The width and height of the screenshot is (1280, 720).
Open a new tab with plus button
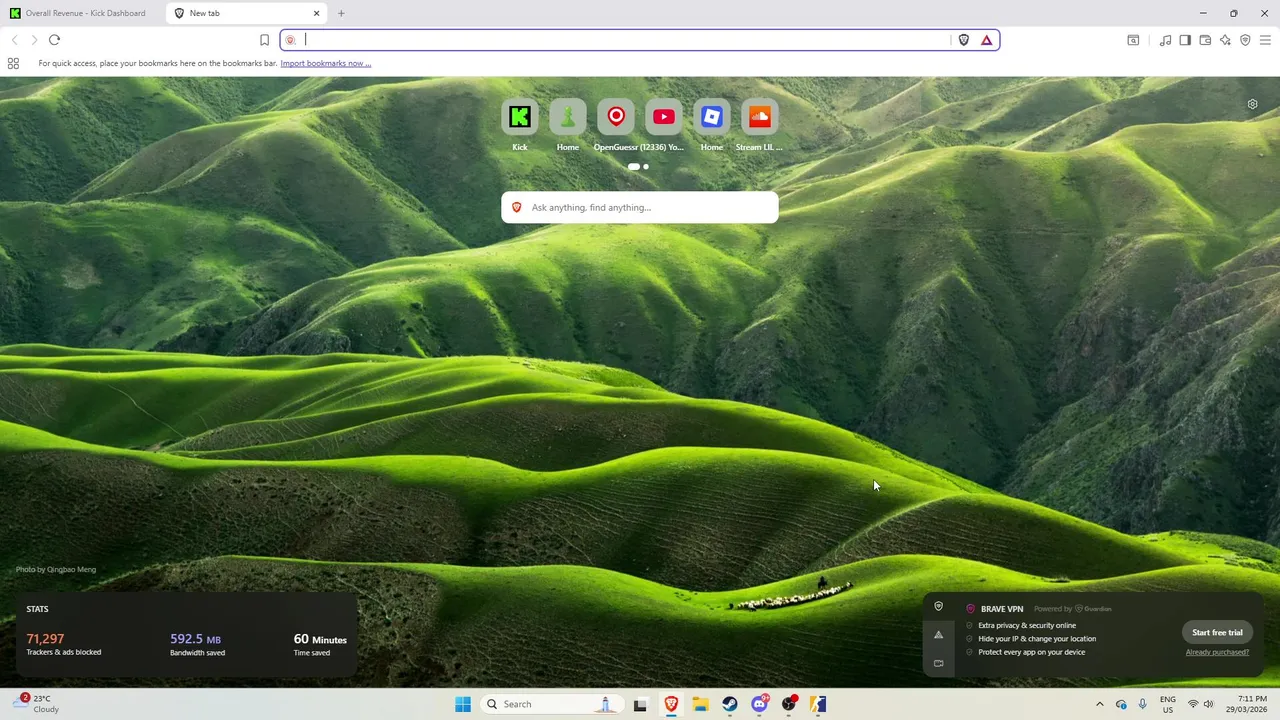[x=341, y=13]
